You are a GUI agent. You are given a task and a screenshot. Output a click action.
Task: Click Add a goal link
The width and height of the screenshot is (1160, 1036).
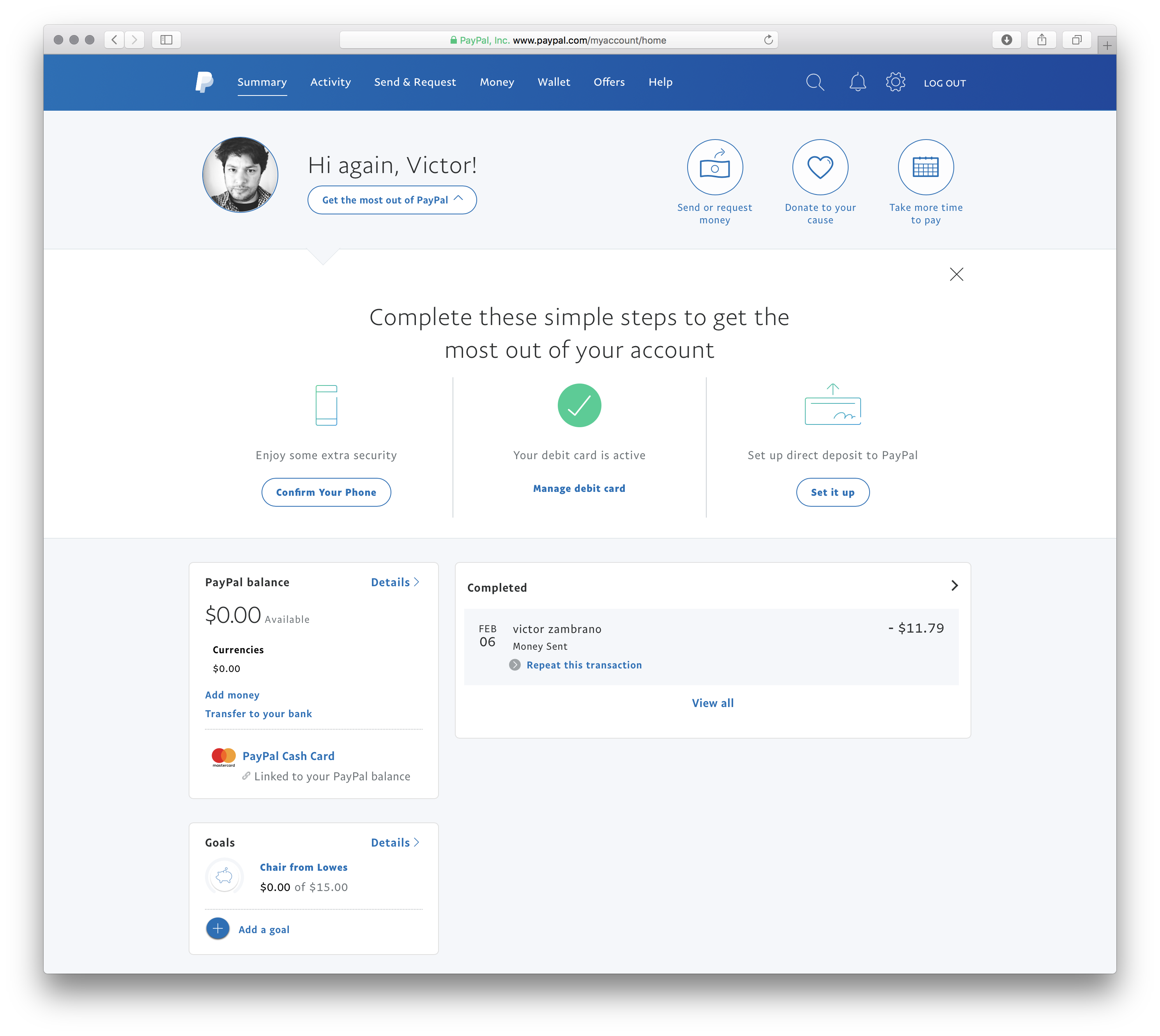(x=263, y=930)
